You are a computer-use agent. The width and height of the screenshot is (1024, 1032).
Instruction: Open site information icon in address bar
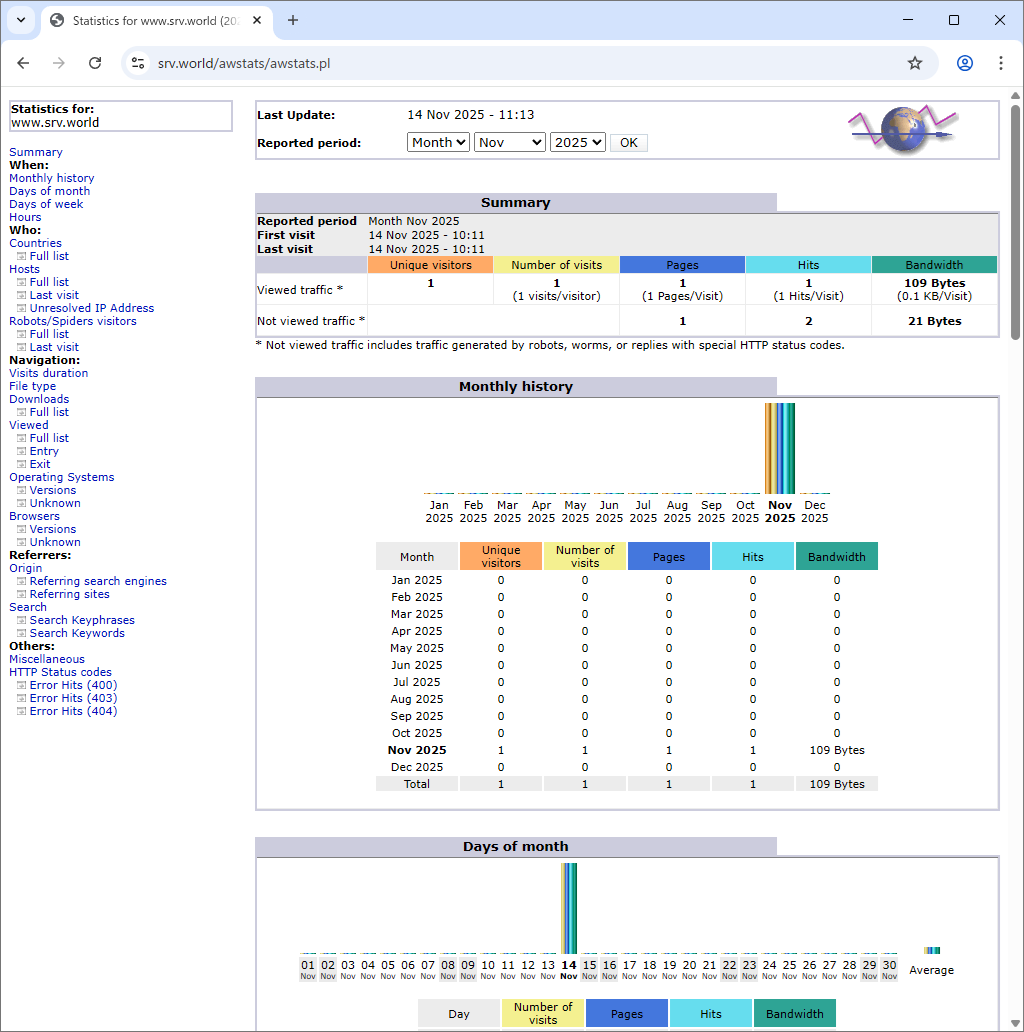[x=138, y=63]
